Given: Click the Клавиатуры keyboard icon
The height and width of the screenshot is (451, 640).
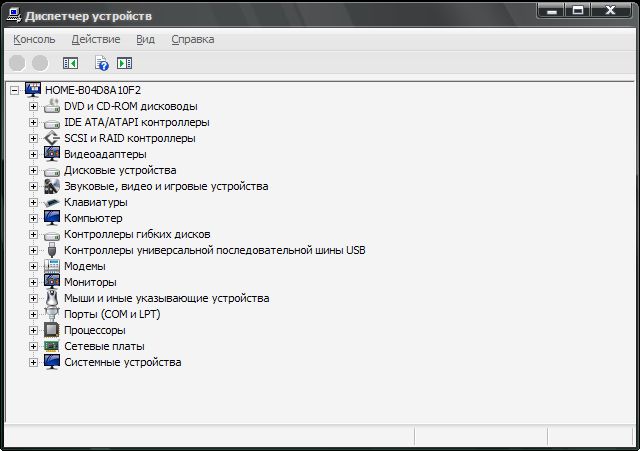Looking at the screenshot, I should tap(52, 202).
